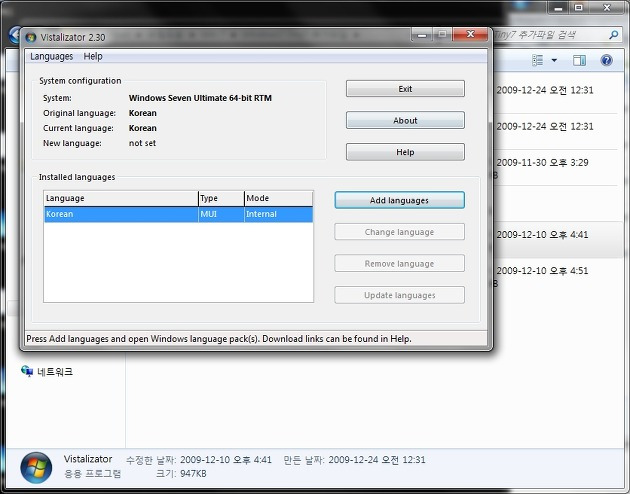
Task: Focus the Explorer search box
Action: tap(550, 35)
